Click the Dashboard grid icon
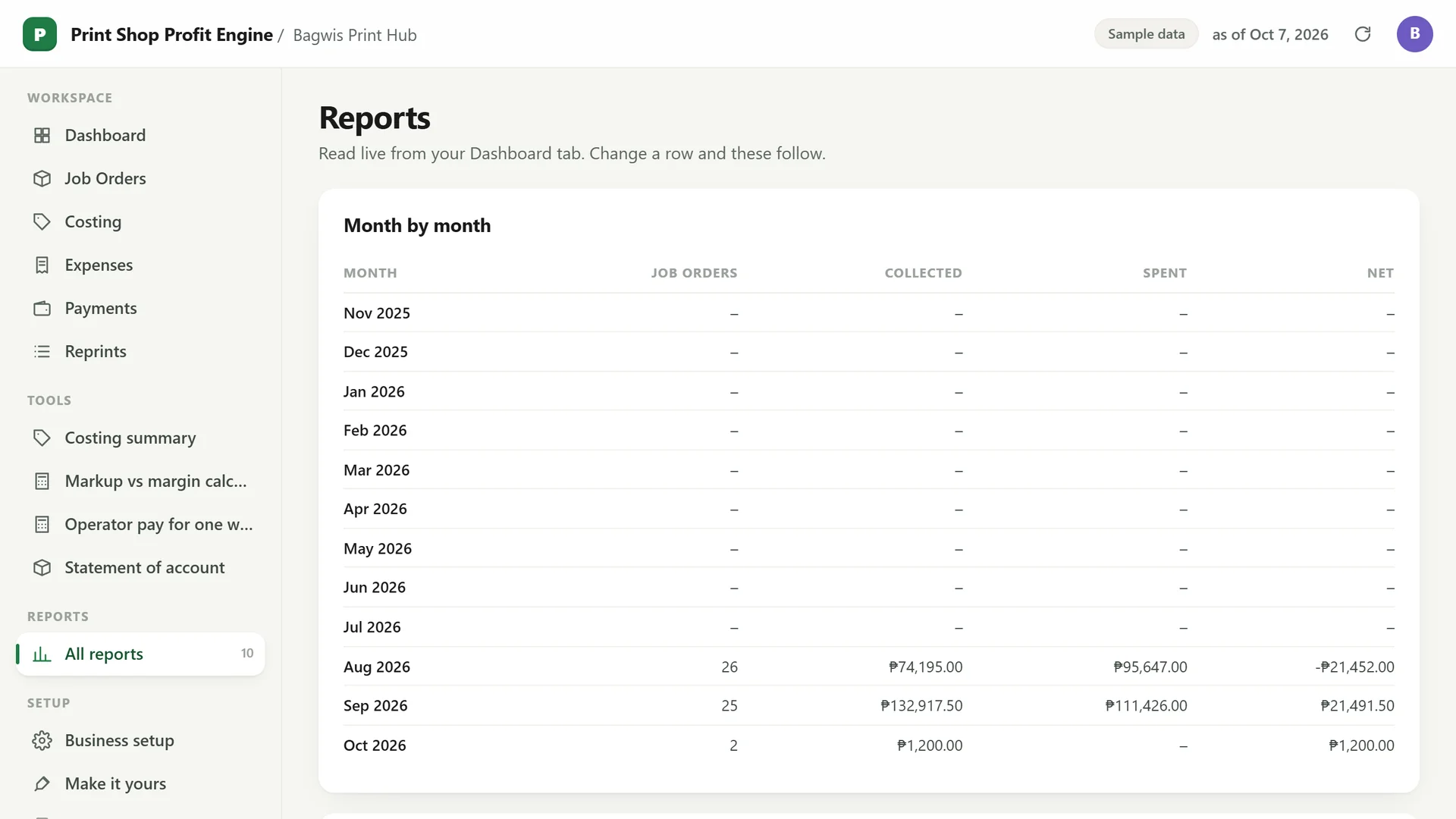 pyautogui.click(x=42, y=135)
